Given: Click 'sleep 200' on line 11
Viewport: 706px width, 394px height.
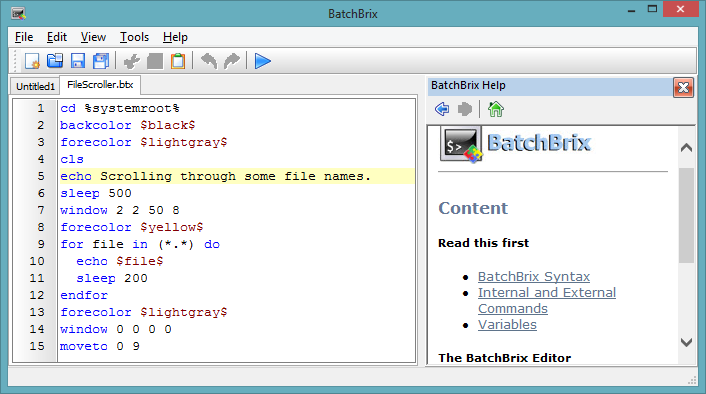Looking at the screenshot, I should coord(112,278).
